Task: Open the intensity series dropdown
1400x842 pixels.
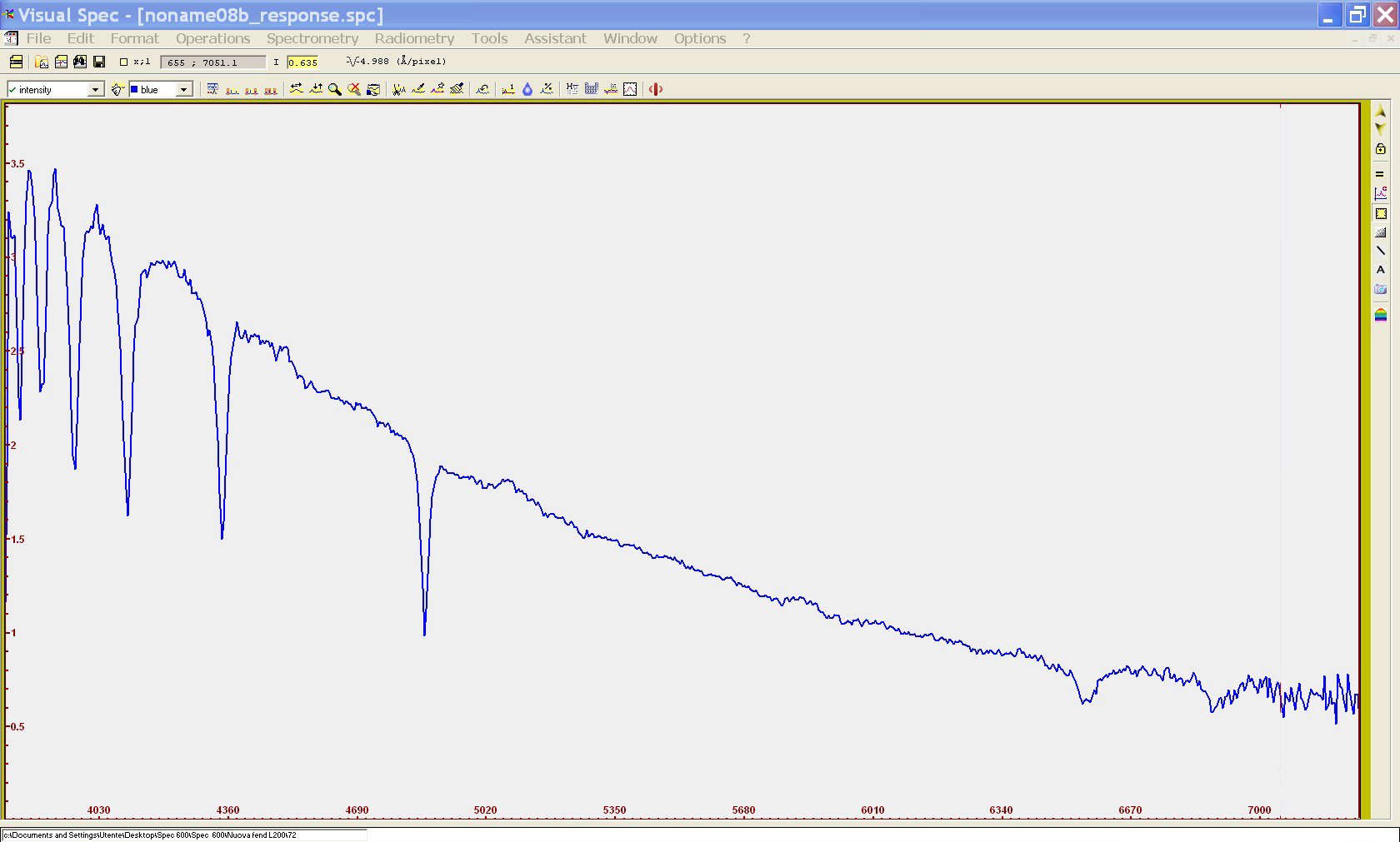Action: [x=95, y=89]
